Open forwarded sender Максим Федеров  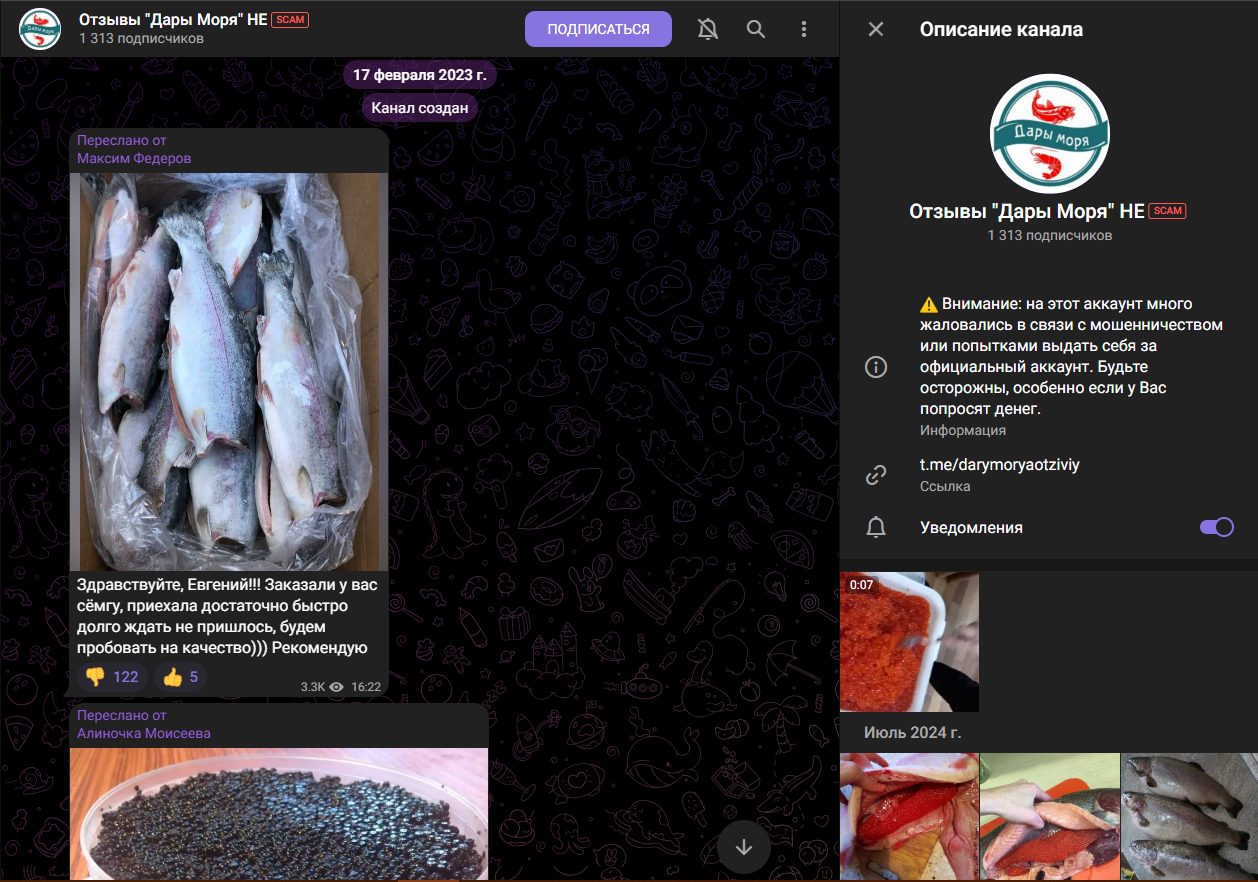134,158
